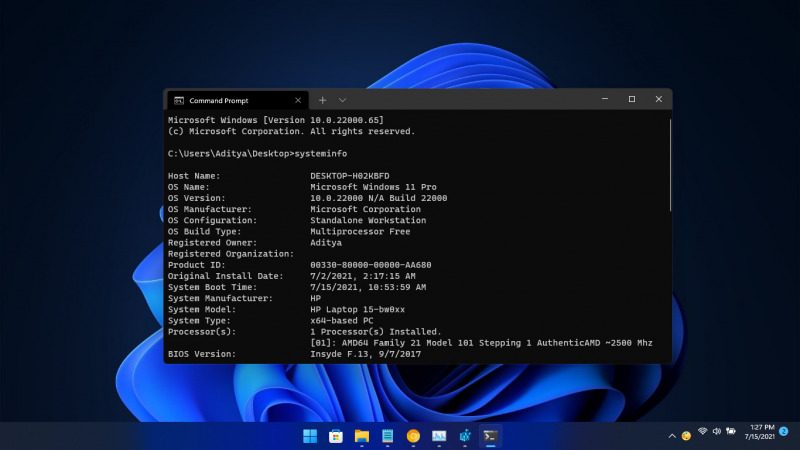The width and height of the screenshot is (800, 450).
Task: Click the 'Registered Organization:' label
Action: pyautogui.click(x=231, y=254)
